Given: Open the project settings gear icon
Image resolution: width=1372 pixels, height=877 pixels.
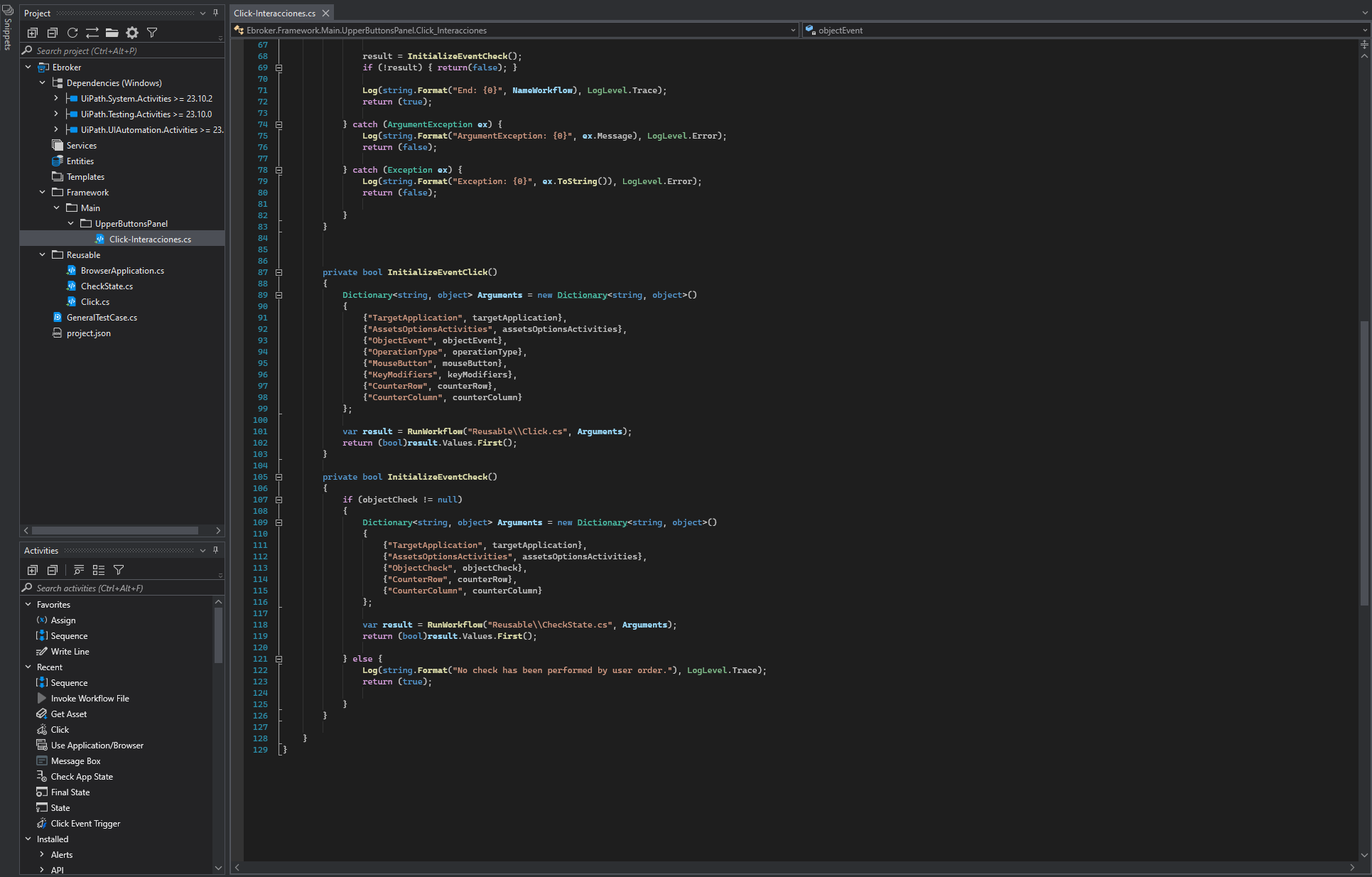Looking at the screenshot, I should click(132, 33).
